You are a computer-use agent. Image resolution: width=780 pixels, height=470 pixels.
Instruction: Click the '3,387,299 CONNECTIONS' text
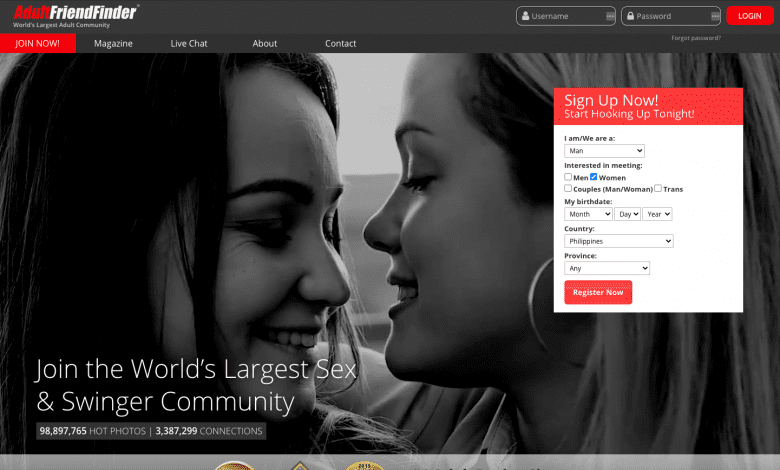209,431
